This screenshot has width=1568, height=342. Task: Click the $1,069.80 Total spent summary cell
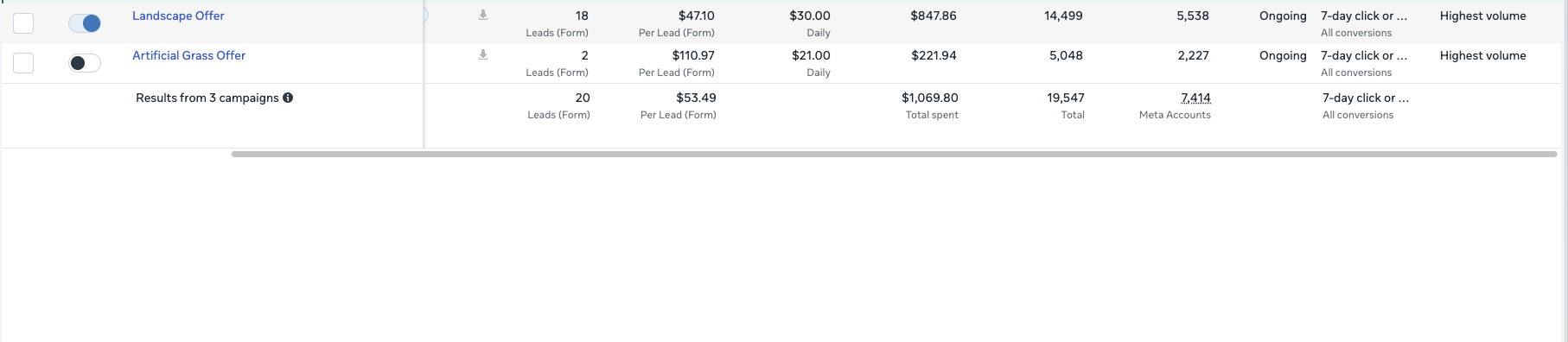[930, 105]
